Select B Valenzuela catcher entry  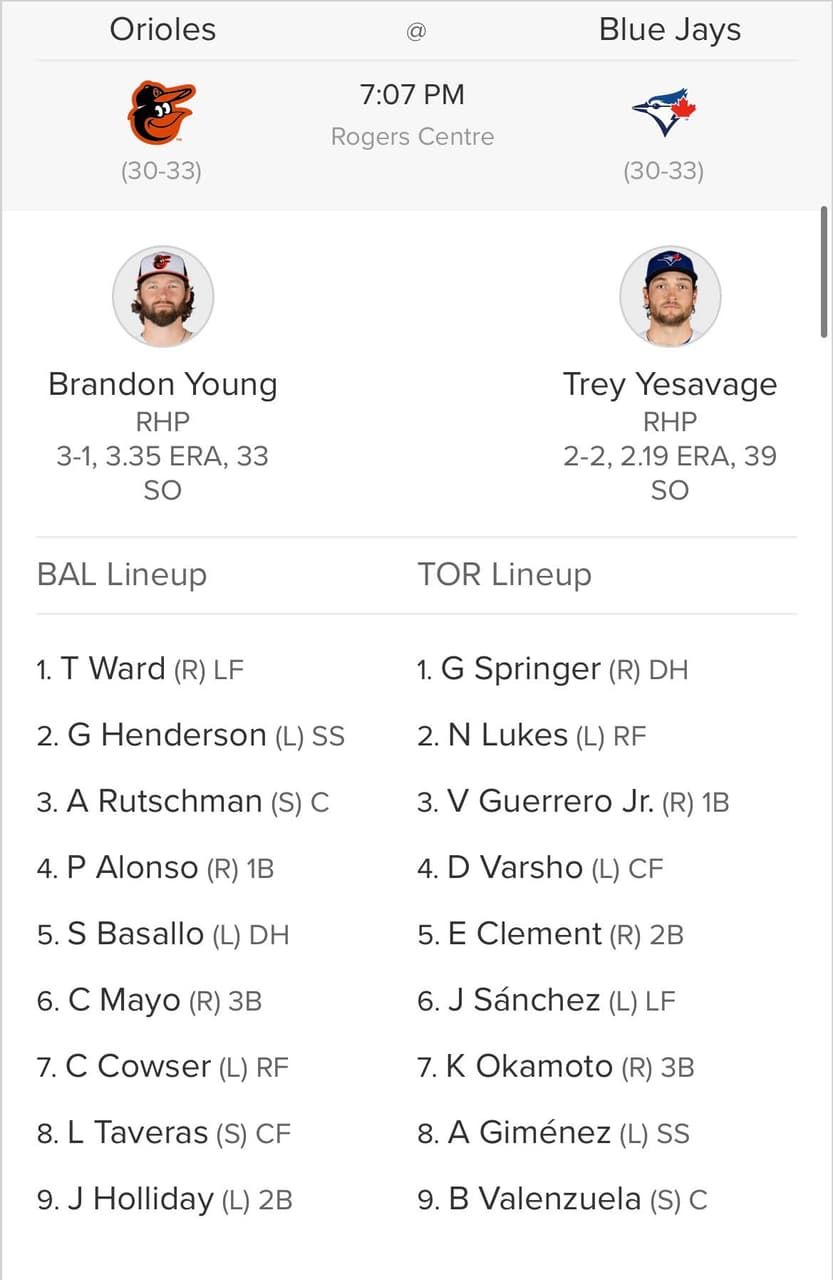click(x=562, y=1199)
